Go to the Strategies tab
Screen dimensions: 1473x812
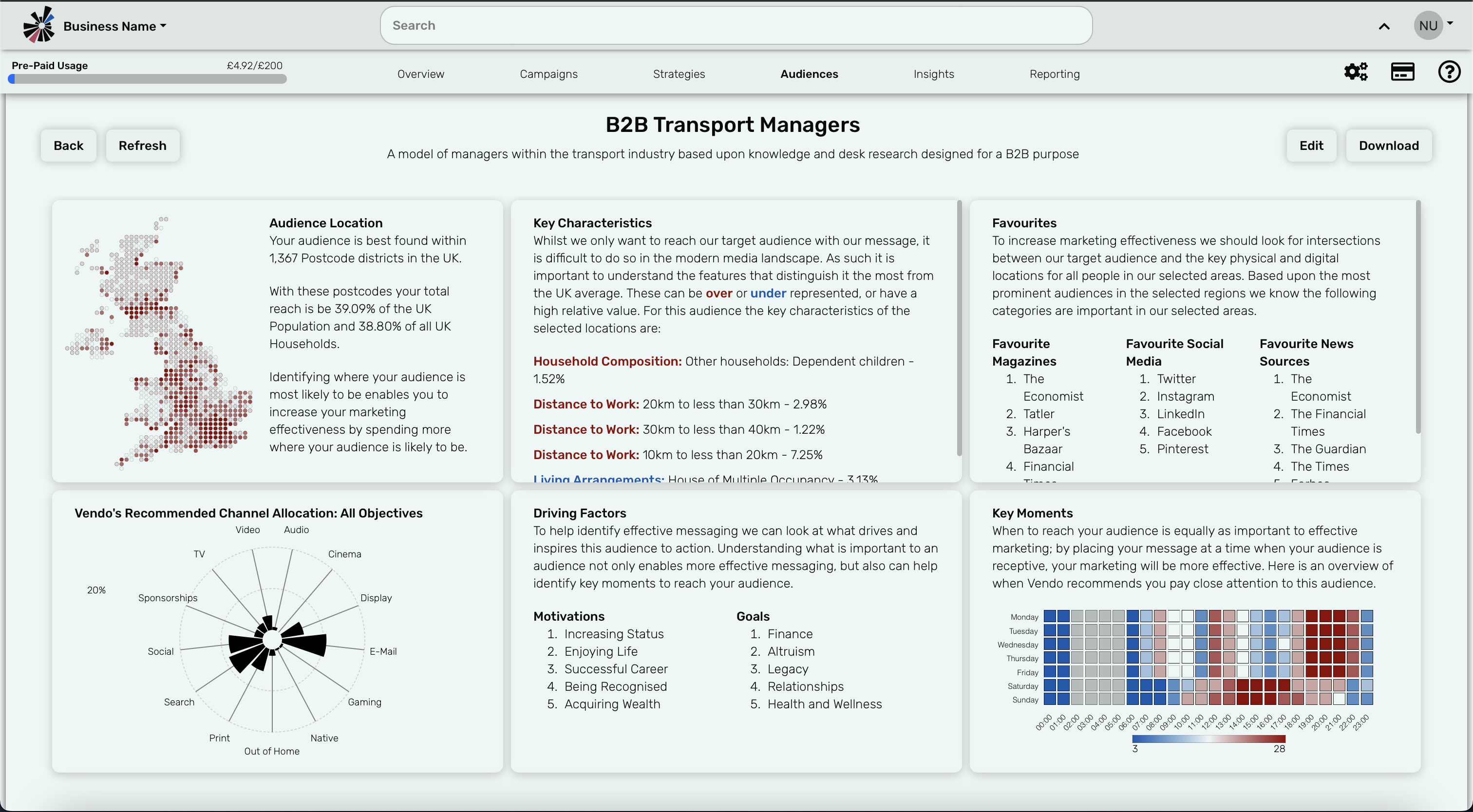tap(679, 74)
